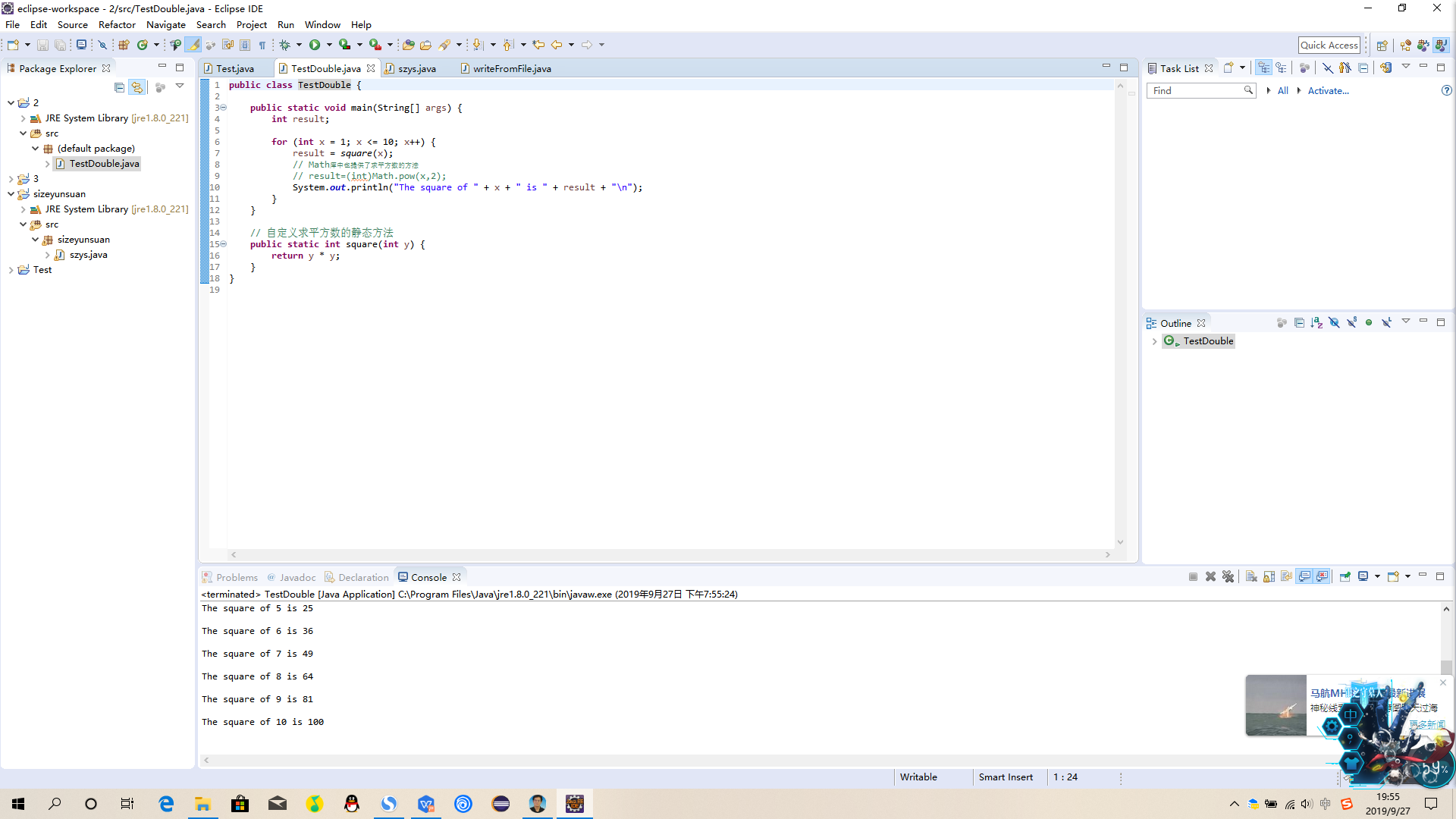This screenshot has width=1456, height=819.
Task: Click the Eclipse taskbar icon on toolbar
Action: coord(500,804)
